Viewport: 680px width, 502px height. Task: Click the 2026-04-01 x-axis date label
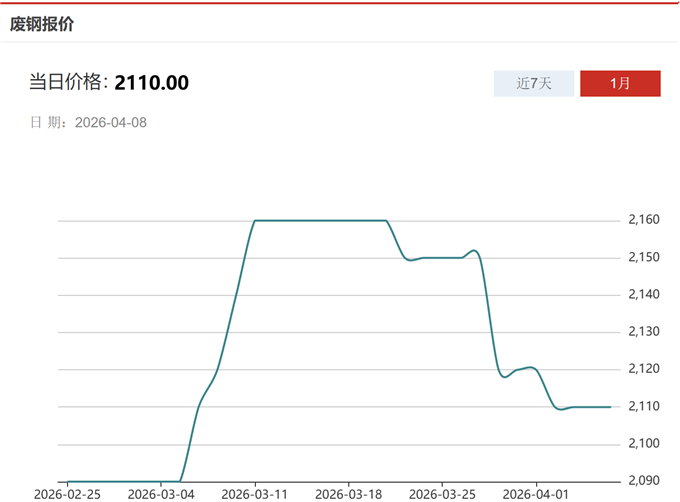[x=536, y=493]
